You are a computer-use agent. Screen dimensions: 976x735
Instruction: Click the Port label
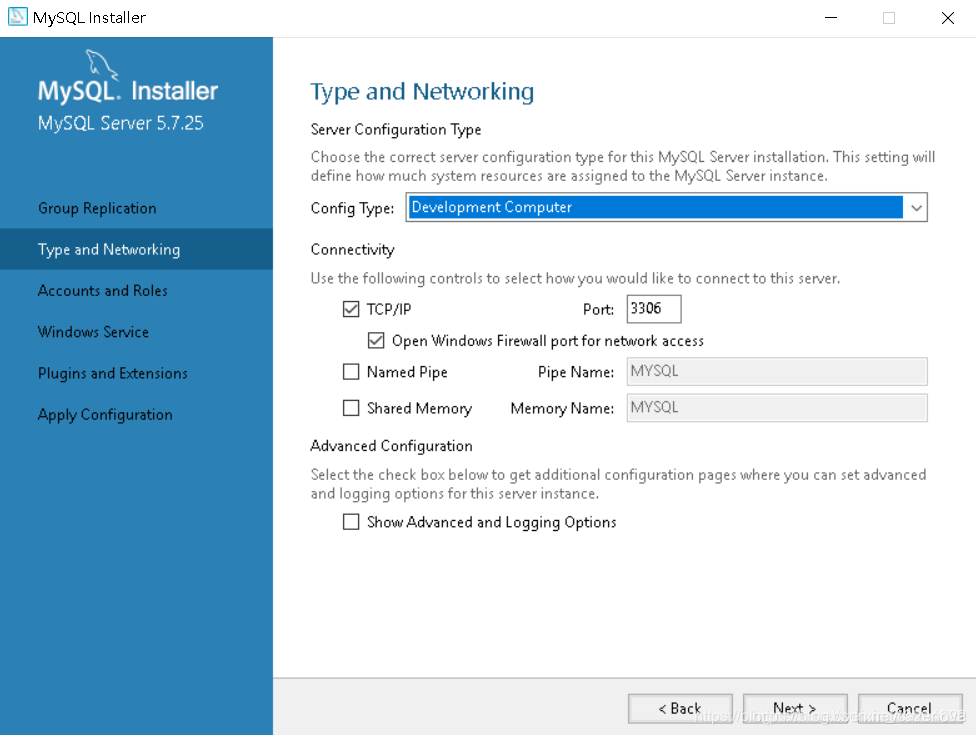pos(598,309)
